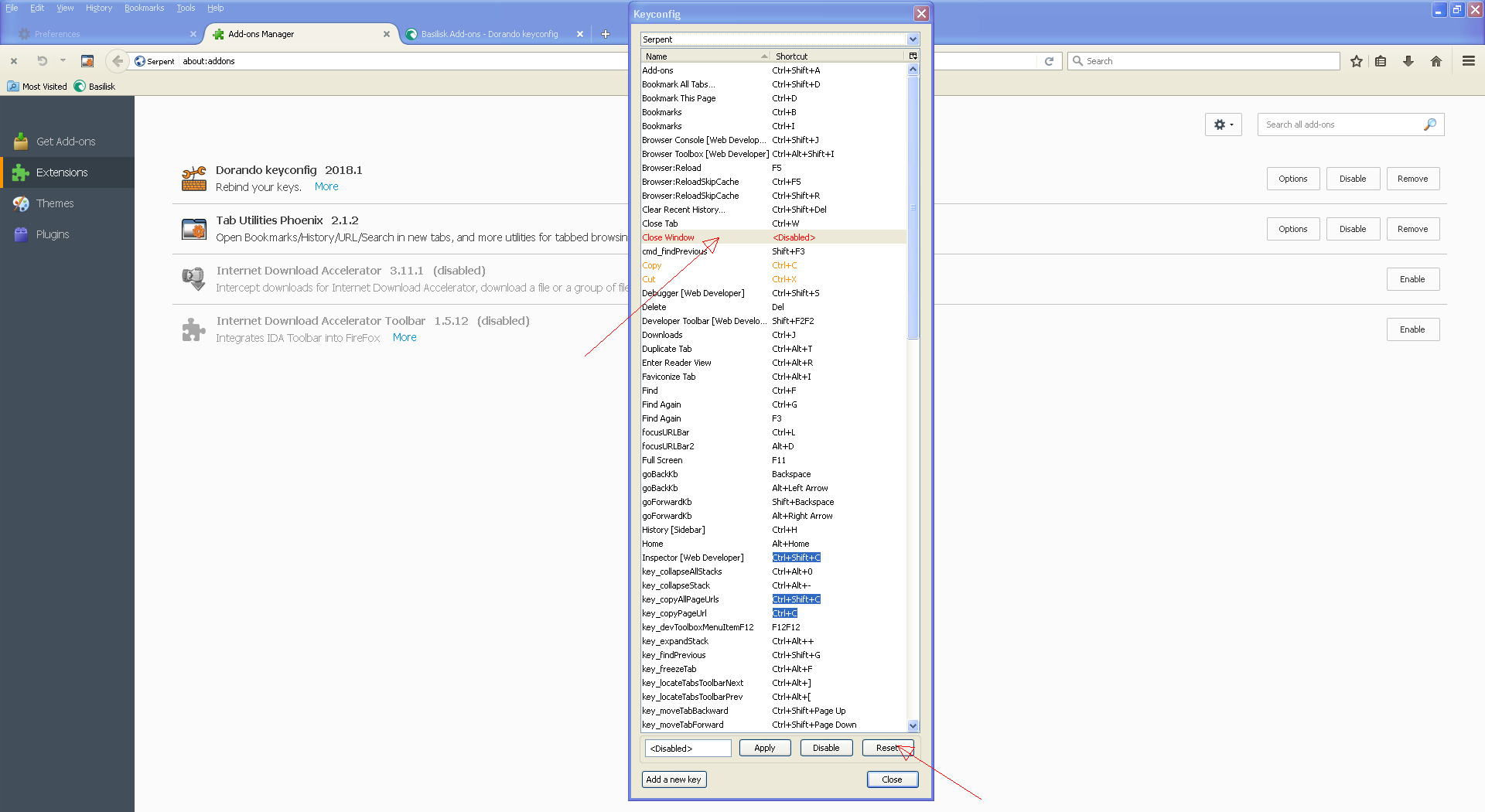Click Add a new key button

pos(674,780)
